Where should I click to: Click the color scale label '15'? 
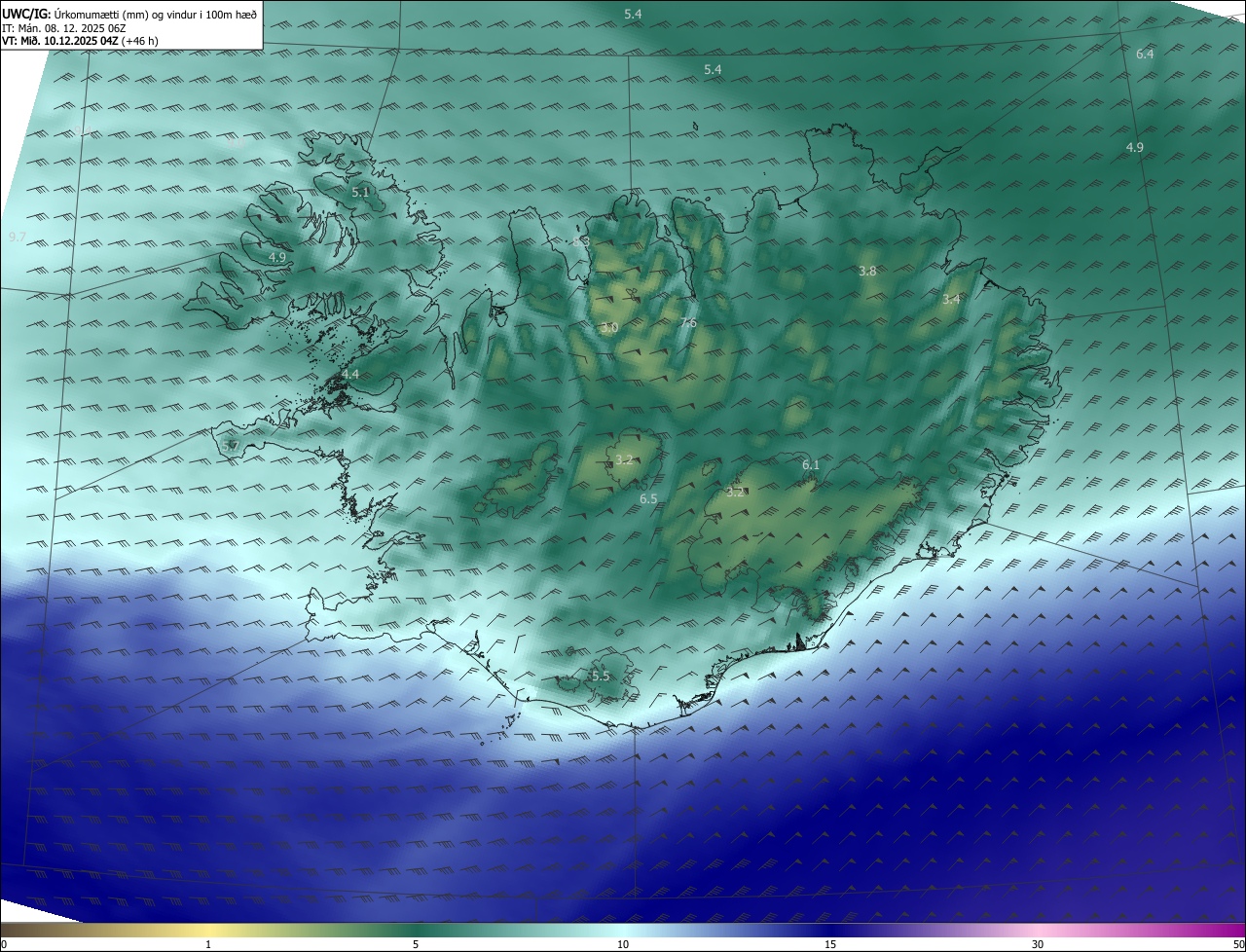point(830,944)
